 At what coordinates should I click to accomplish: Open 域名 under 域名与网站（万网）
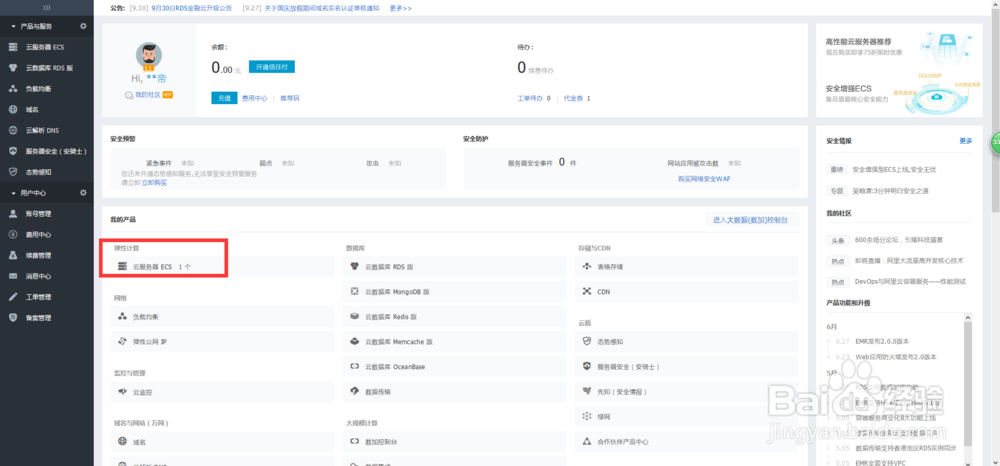pyautogui.click(x=222, y=442)
